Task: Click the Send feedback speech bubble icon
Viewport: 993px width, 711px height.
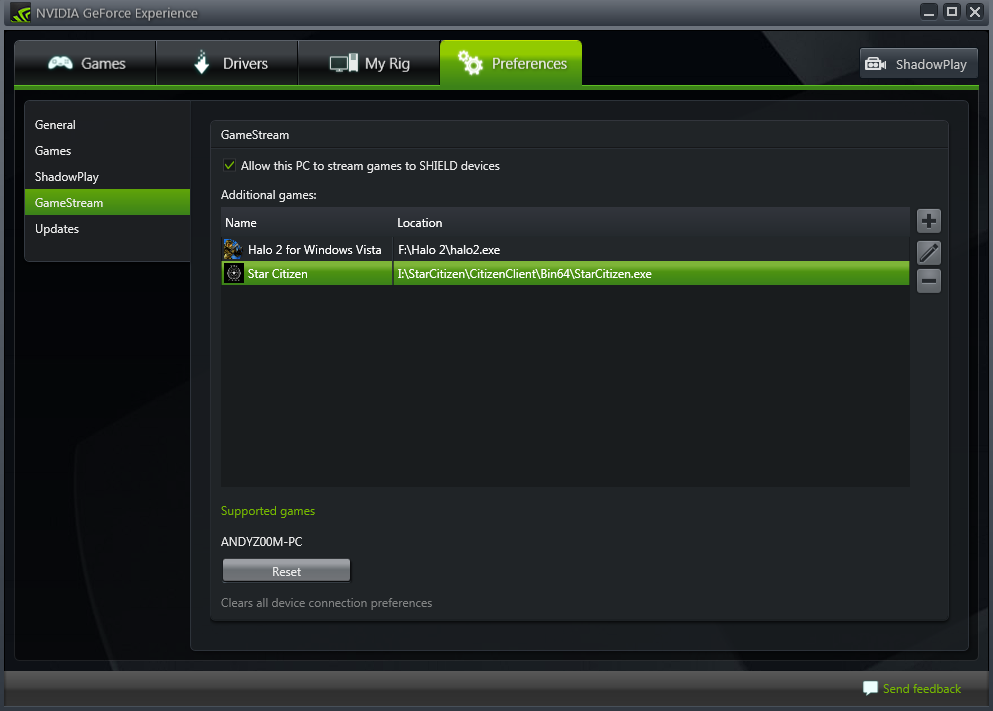Action: (x=868, y=688)
